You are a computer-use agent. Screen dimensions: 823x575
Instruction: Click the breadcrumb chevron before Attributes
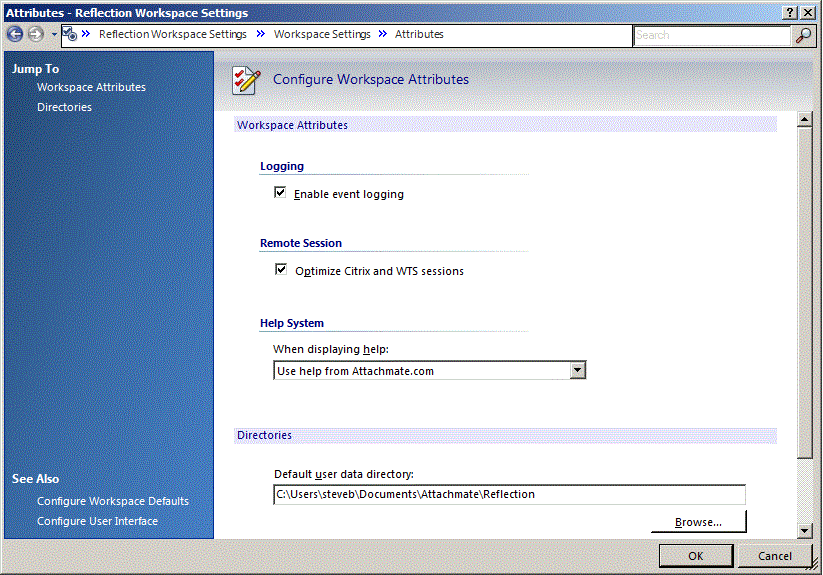[383, 34]
